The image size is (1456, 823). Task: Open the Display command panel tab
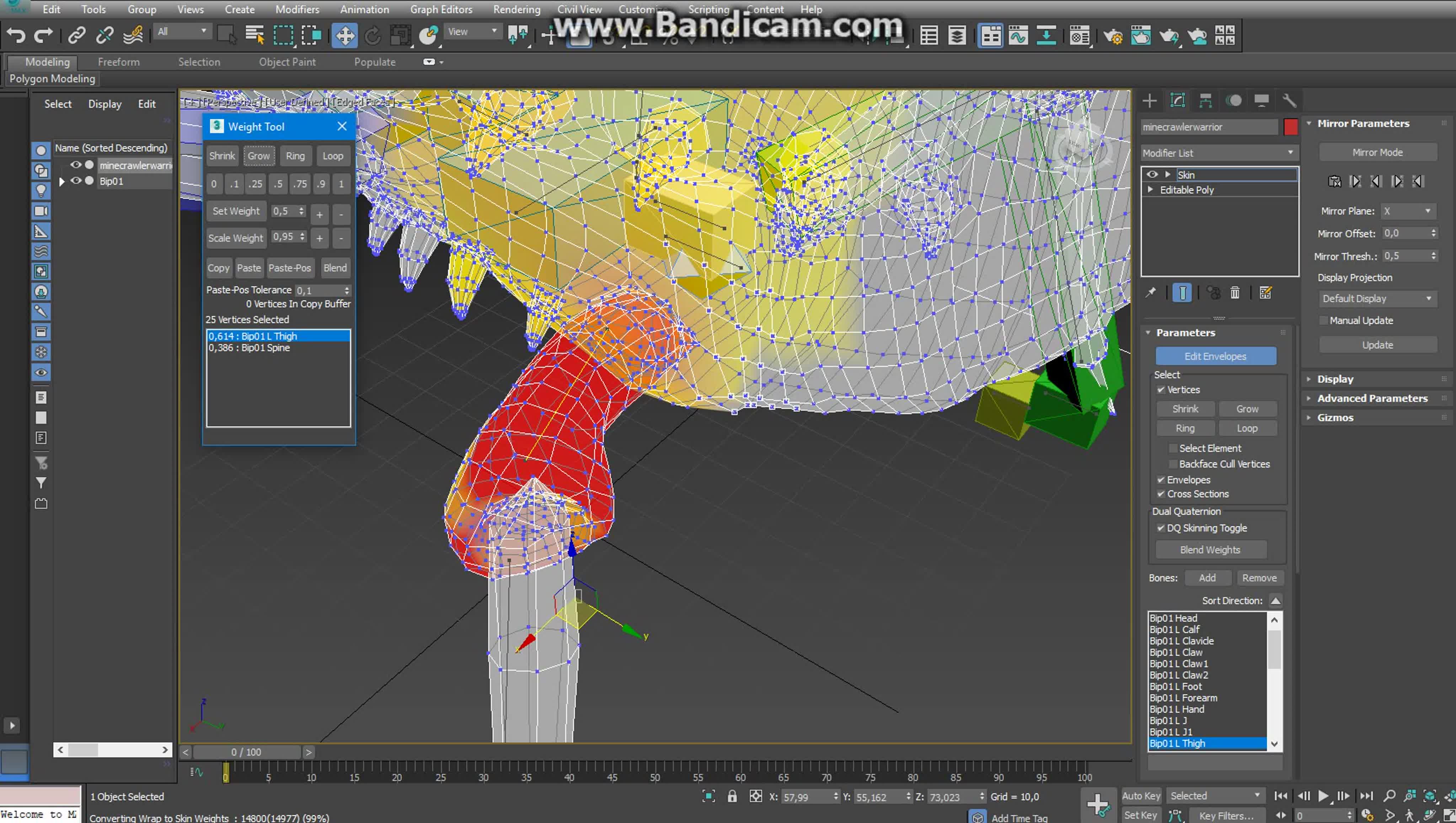tap(1261, 101)
